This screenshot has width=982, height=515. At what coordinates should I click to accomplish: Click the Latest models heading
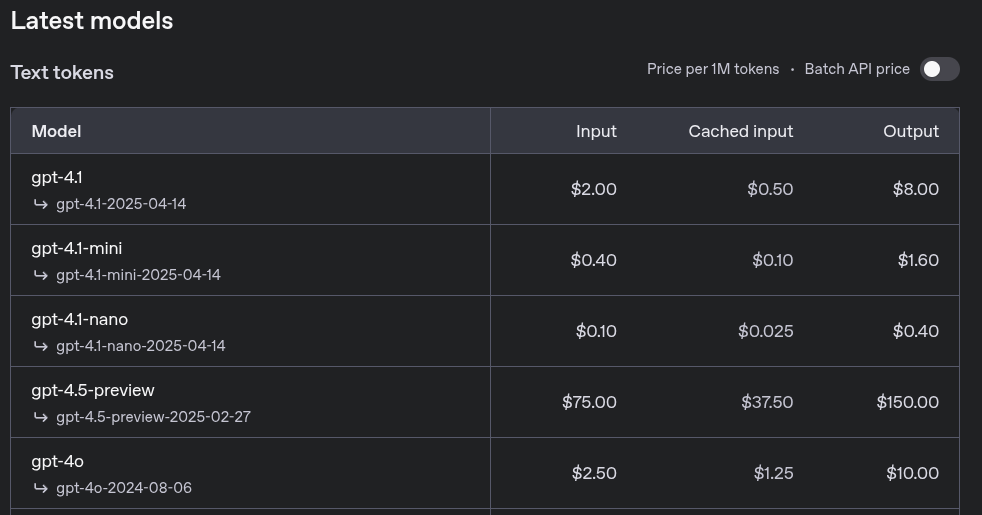[x=92, y=21]
